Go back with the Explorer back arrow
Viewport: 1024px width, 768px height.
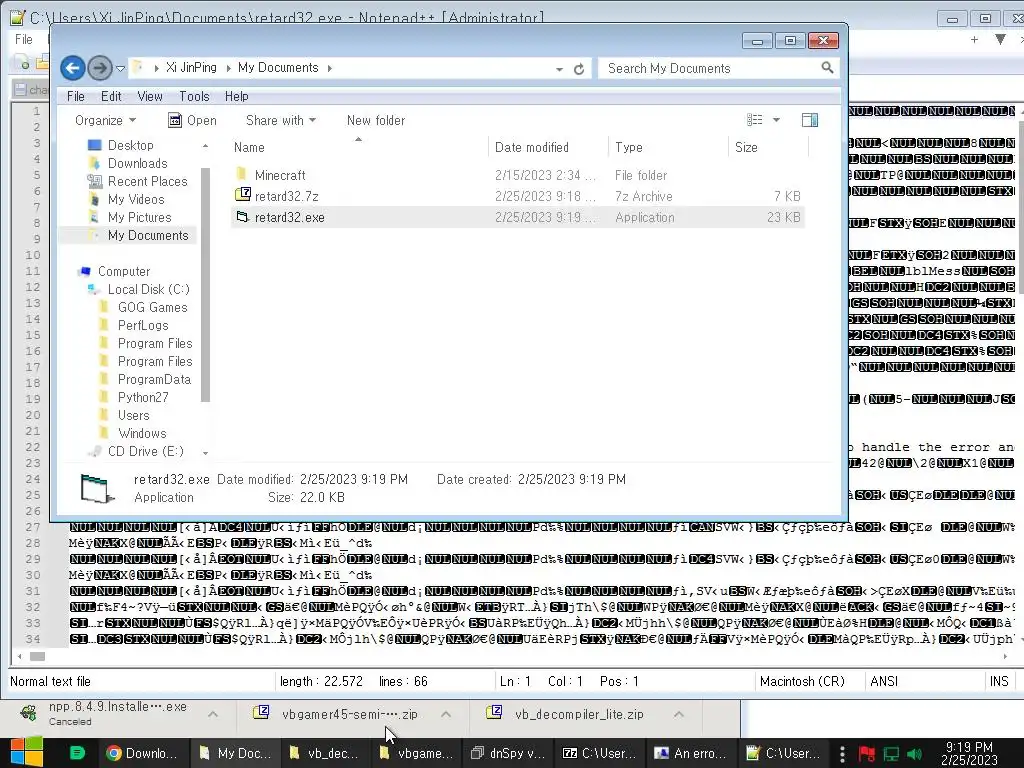tap(72, 68)
